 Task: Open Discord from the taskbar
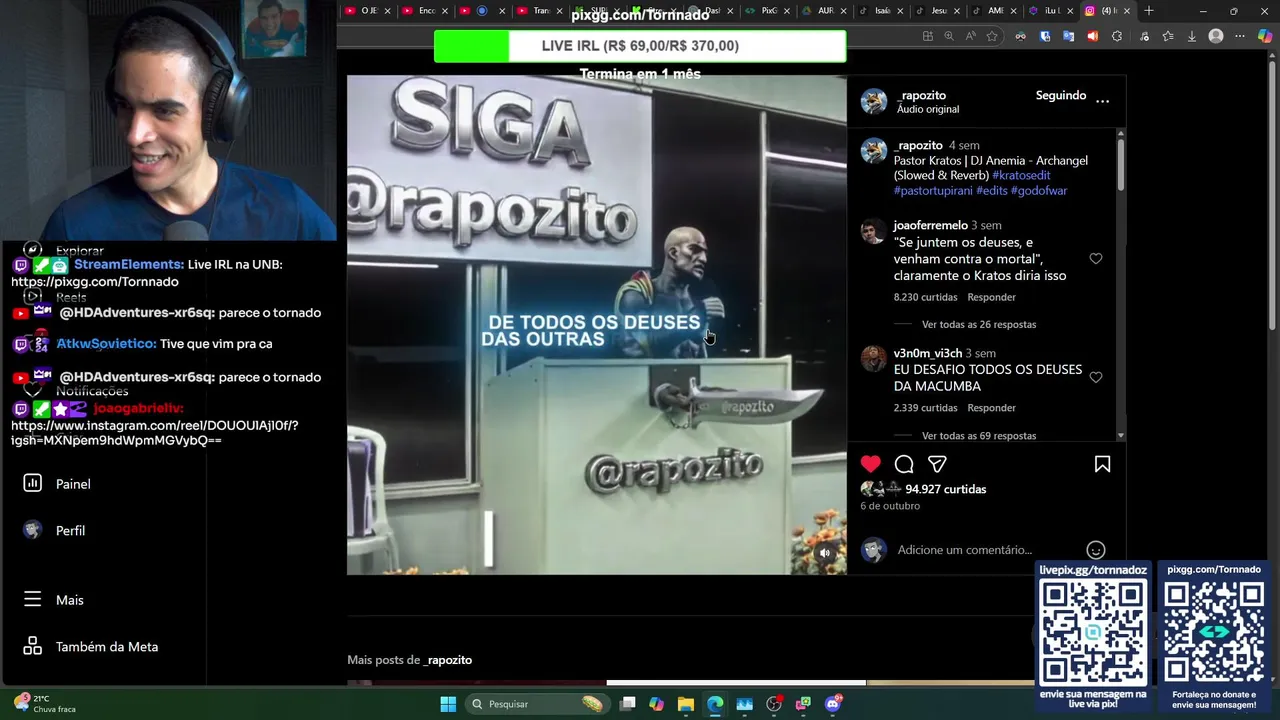(x=833, y=704)
